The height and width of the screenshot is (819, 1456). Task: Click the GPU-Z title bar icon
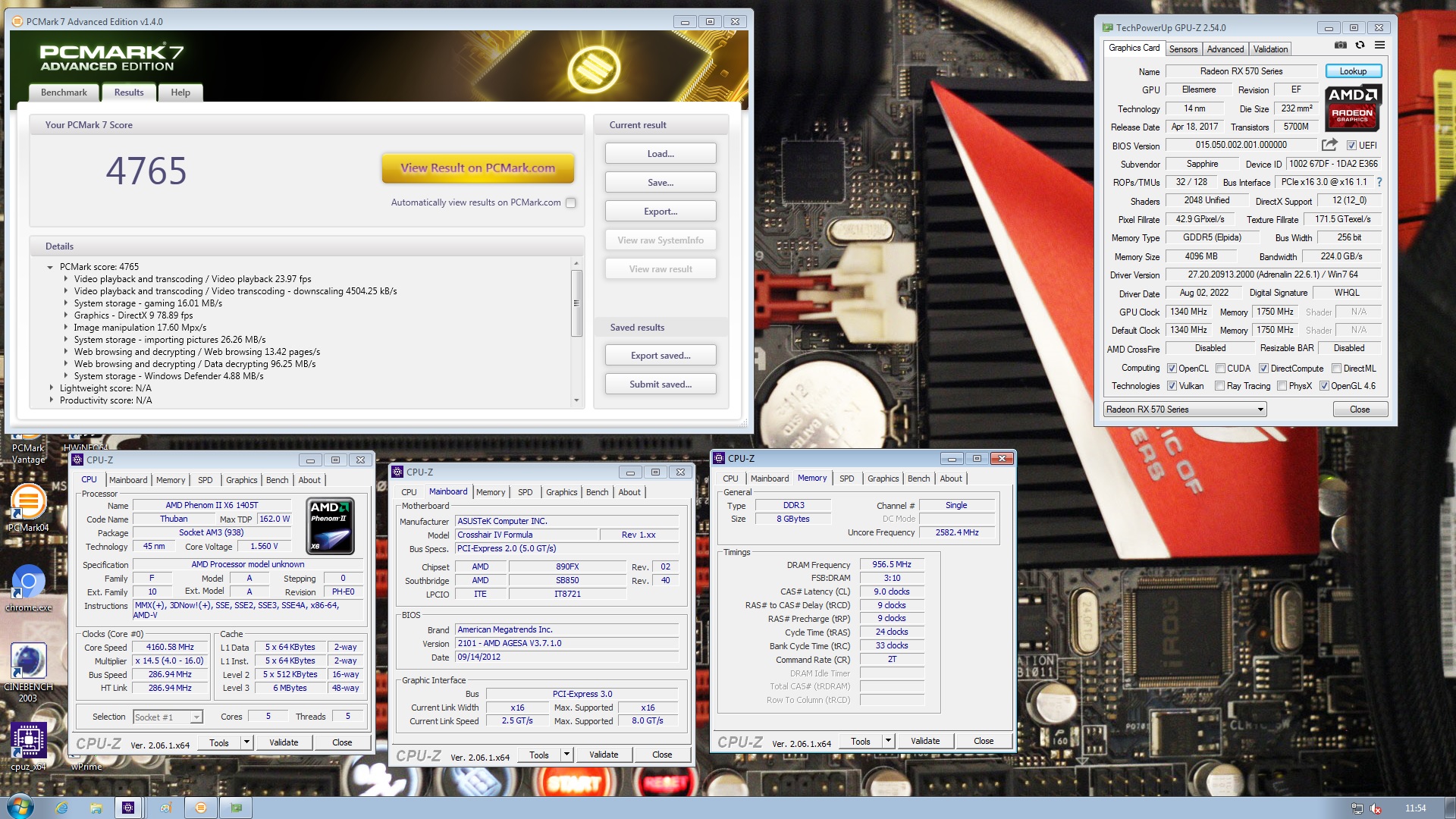tap(1107, 27)
